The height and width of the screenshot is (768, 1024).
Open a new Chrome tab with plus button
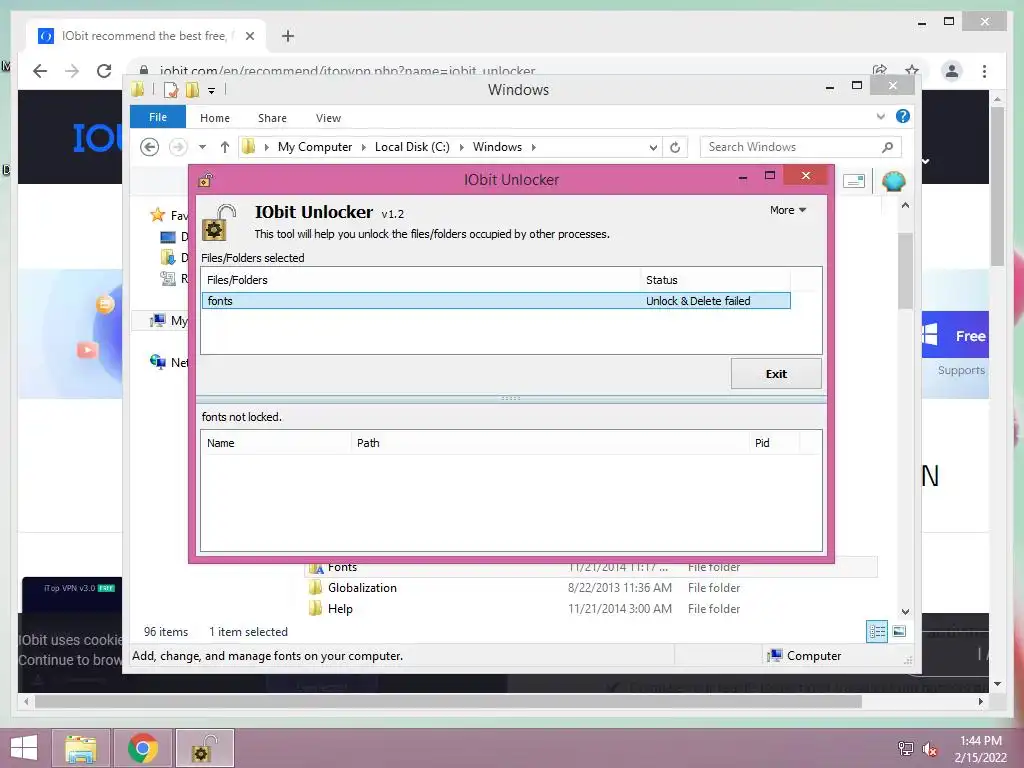tap(288, 36)
